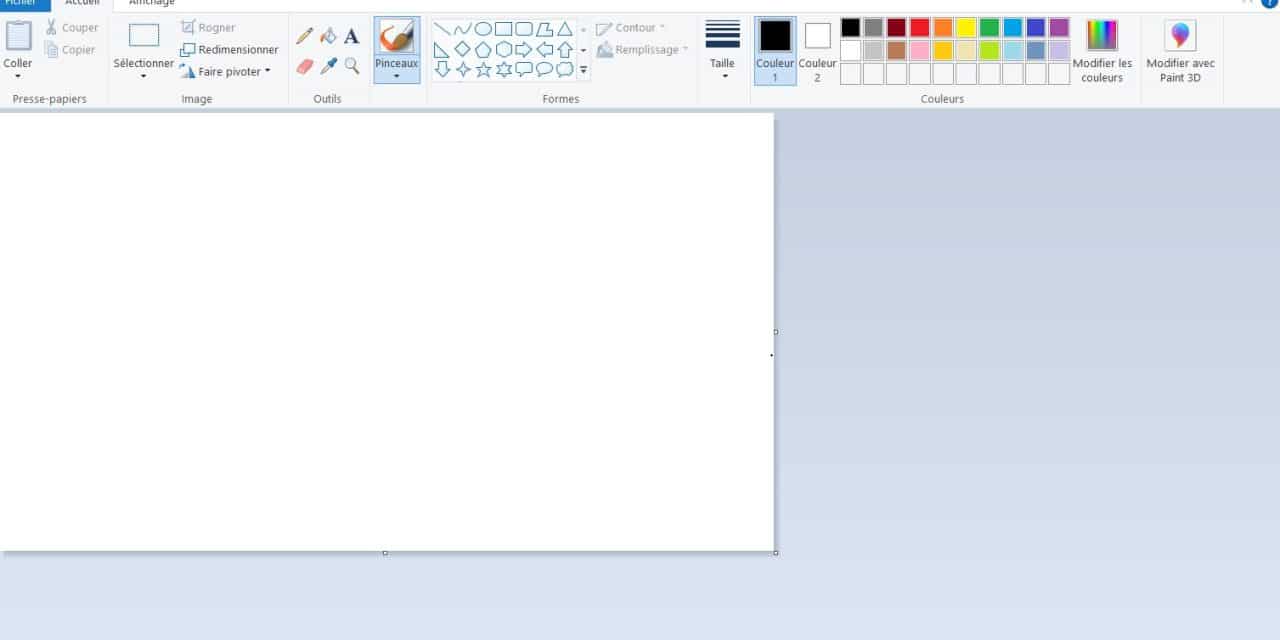1280x640 pixels.
Task: Select the Eraser tool
Action: pyautogui.click(x=305, y=66)
